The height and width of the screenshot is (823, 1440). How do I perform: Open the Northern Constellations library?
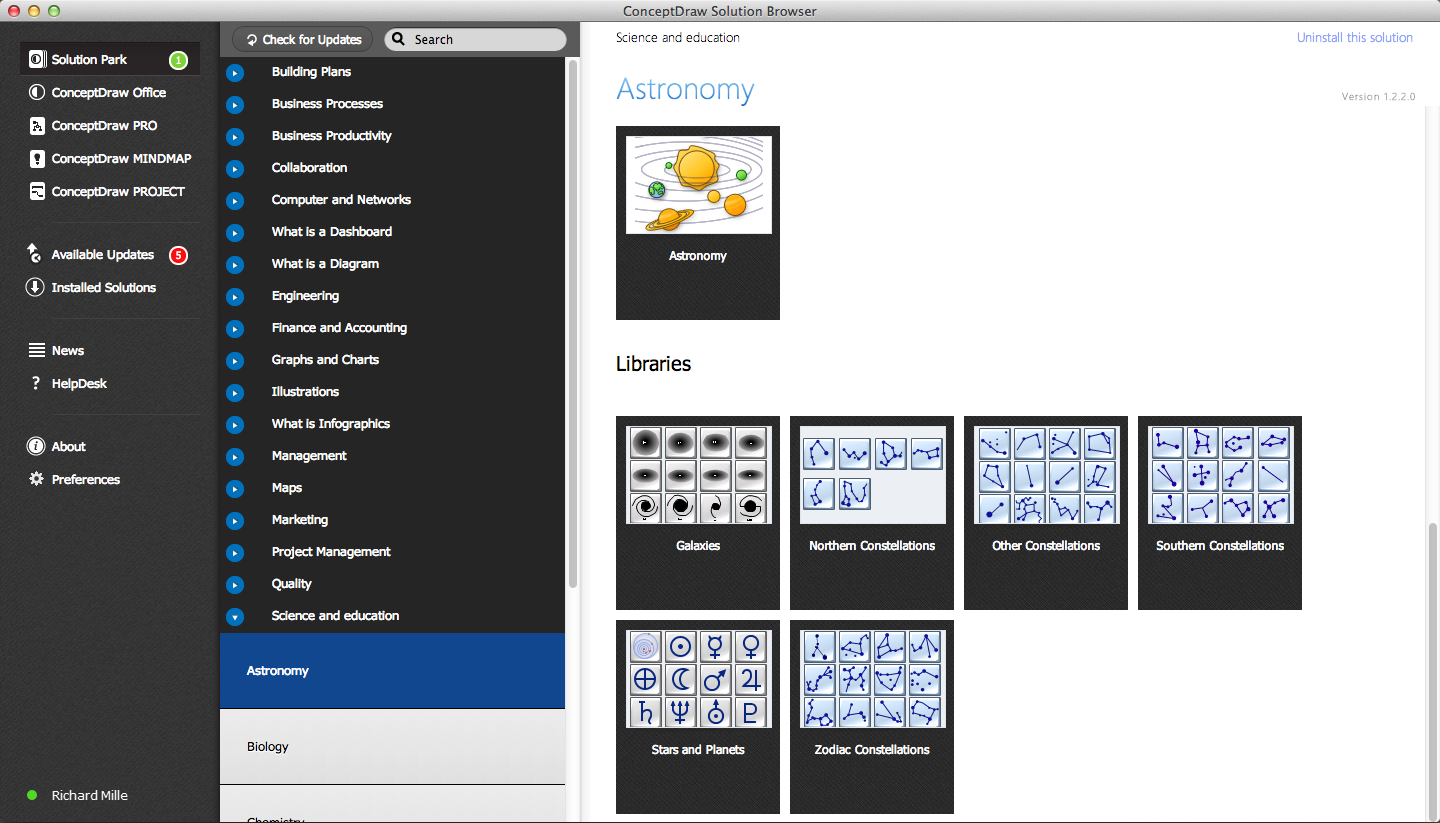click(872, 513)
